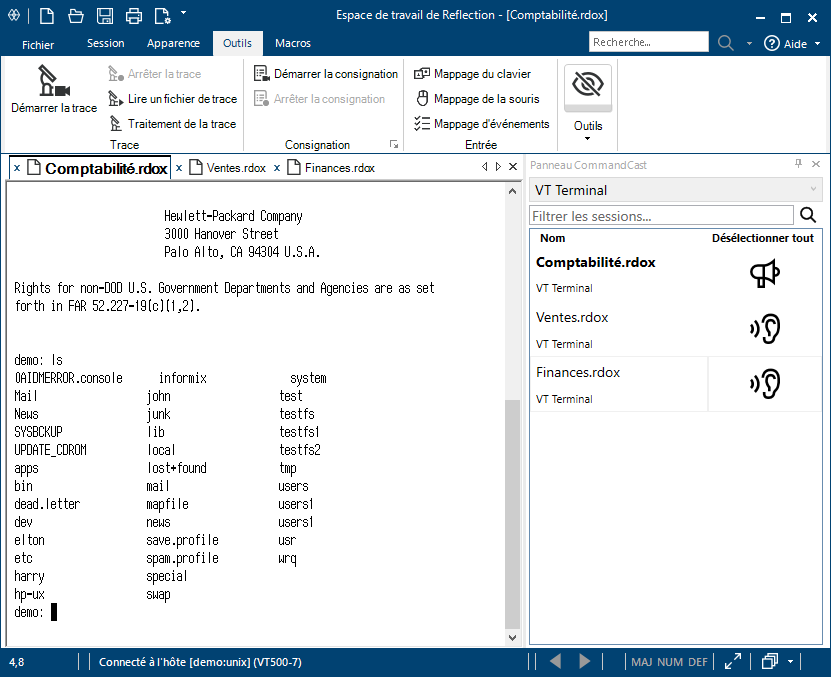This screenshot has height=677, width=831.
Task: Close the Ventes.rdox tab with its x
Action: pos(179,168)
